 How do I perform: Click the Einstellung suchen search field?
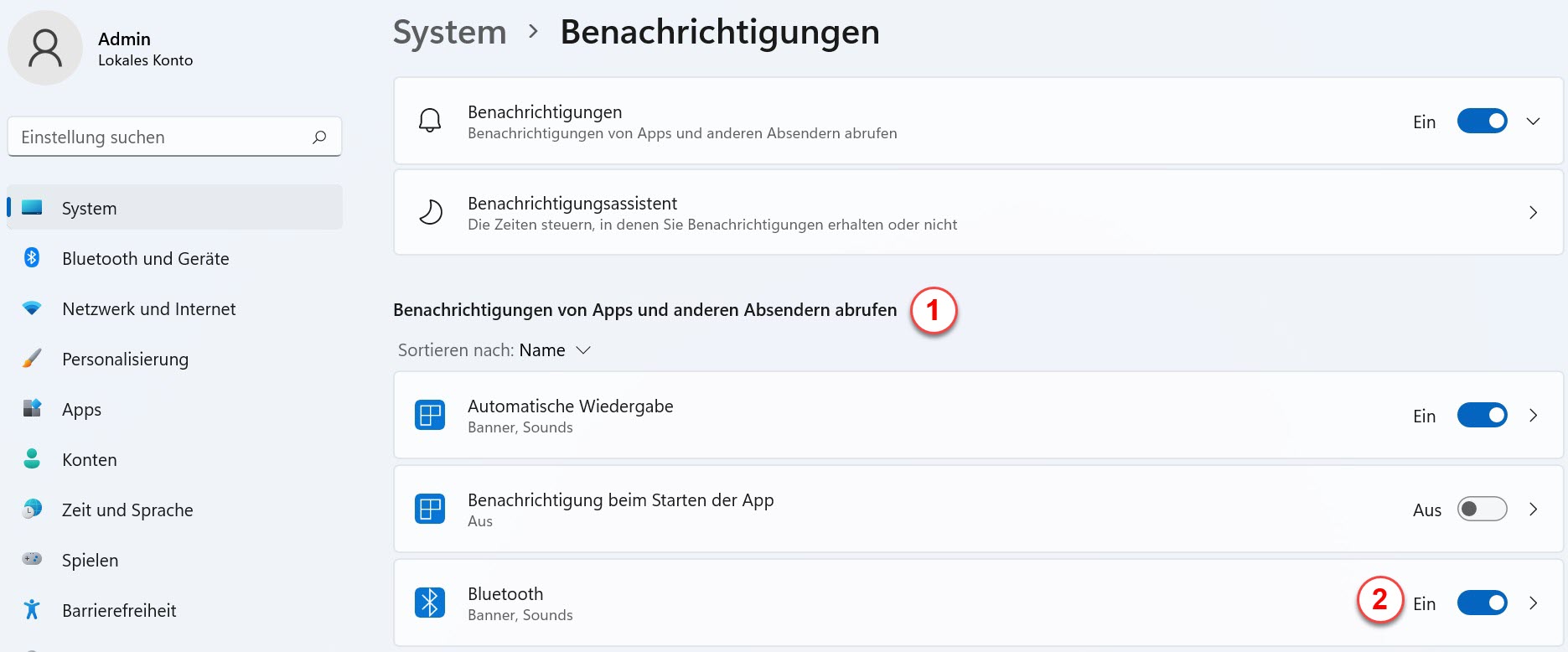coord(174,137)
